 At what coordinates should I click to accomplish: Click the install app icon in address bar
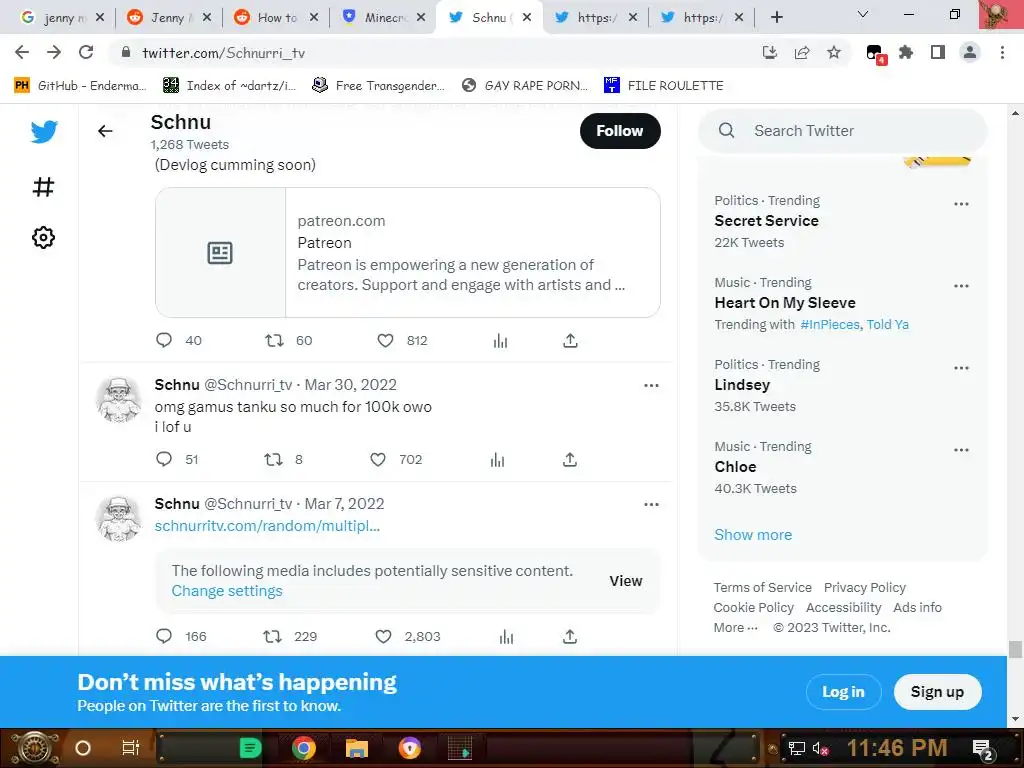tap(770, 52)
